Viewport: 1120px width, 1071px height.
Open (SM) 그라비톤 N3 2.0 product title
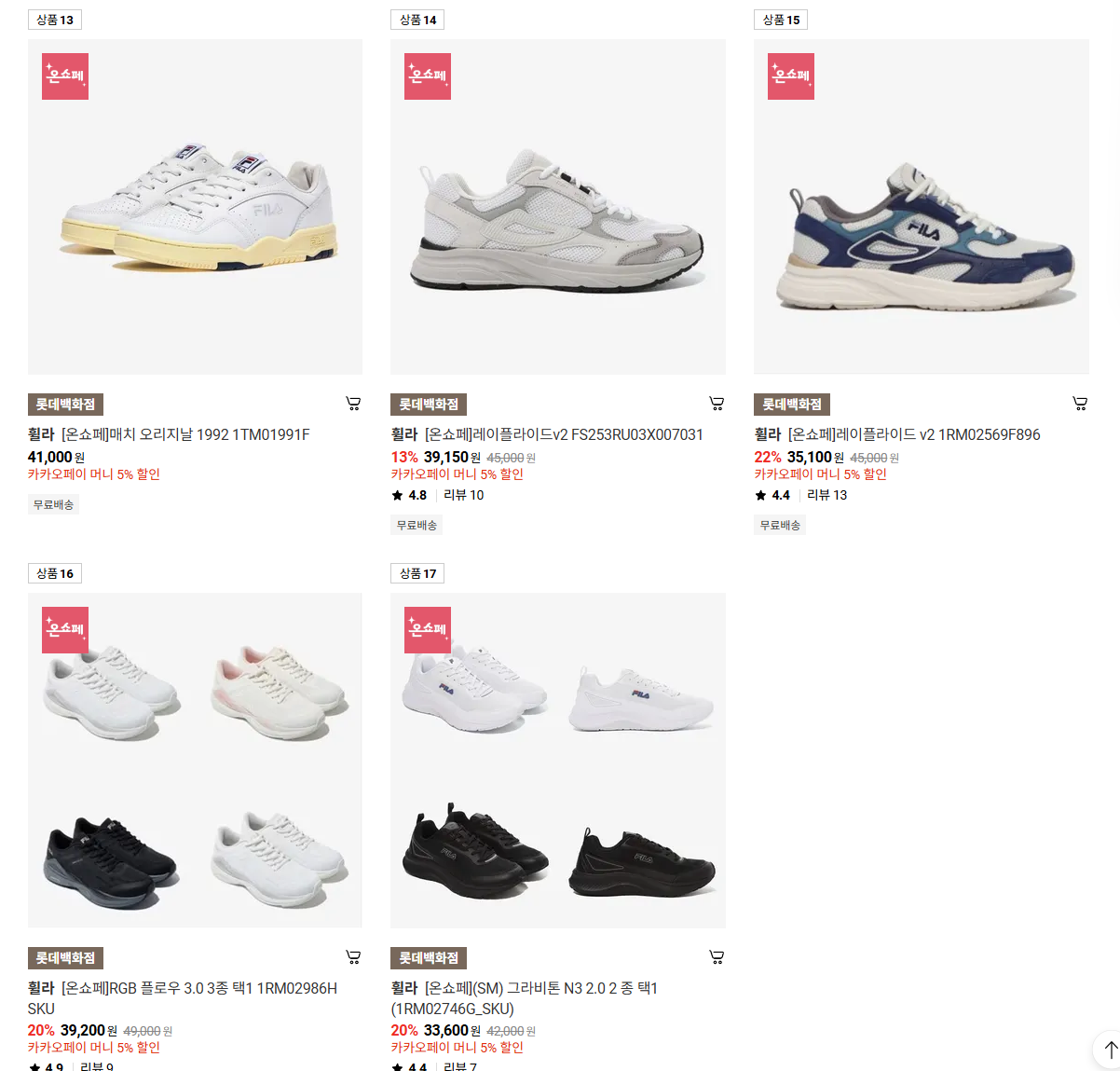pyautogui.click(x=525, y=998)
